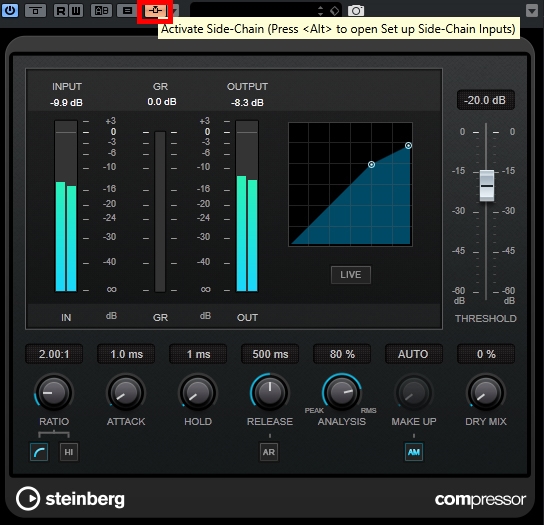Viewport: 544px width, 525px height.
Task: Click the Steinberg logo
Action: click(x=70, y=499)
